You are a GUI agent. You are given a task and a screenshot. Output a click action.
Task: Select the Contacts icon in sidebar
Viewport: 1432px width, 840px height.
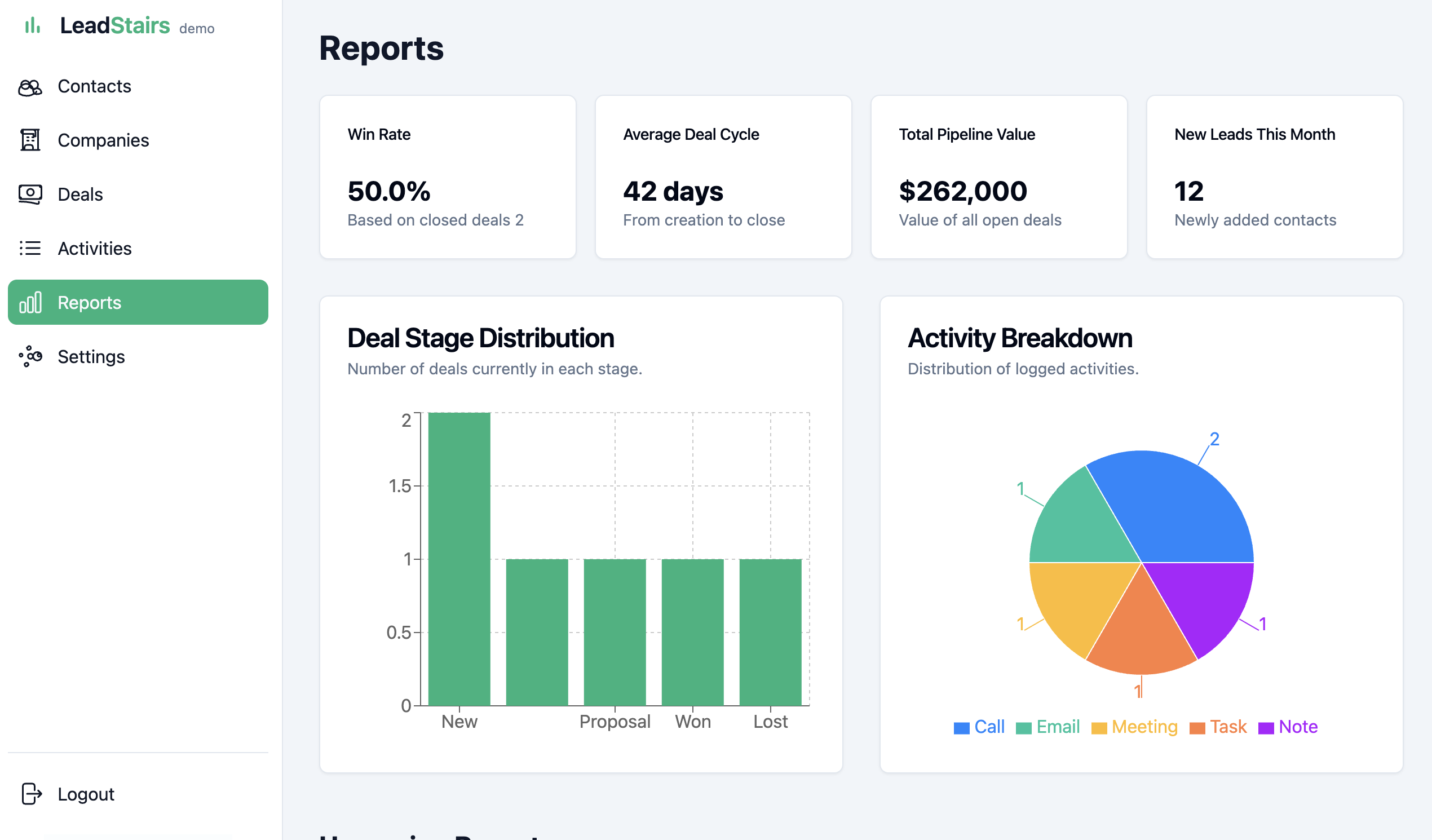pos(30,86)
